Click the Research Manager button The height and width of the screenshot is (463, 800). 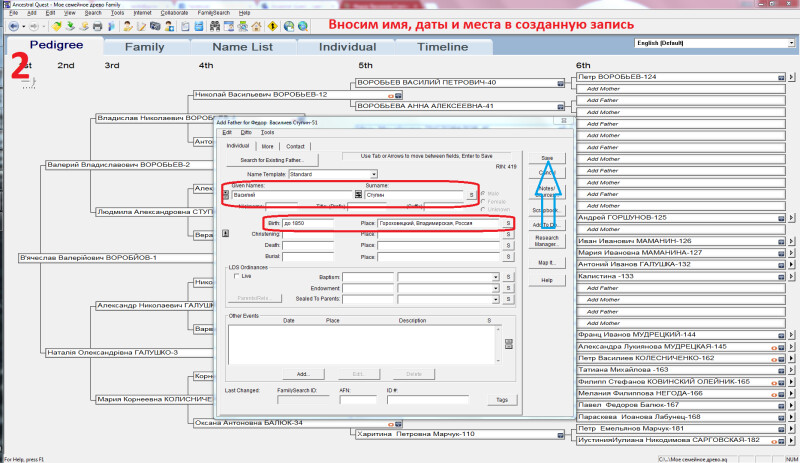tap(547, 241)
